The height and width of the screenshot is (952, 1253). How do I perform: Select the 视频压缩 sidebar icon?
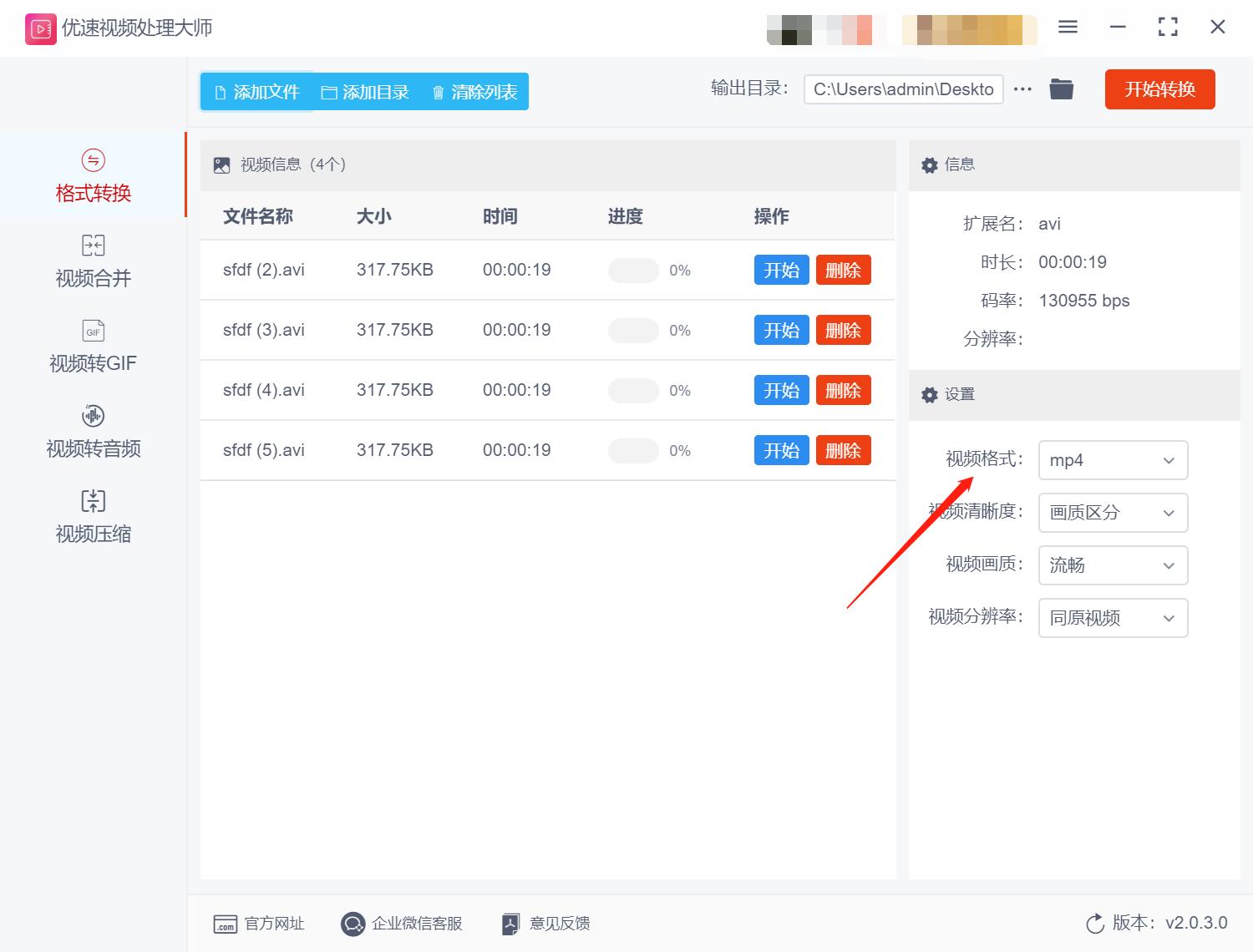pos(92,500)
